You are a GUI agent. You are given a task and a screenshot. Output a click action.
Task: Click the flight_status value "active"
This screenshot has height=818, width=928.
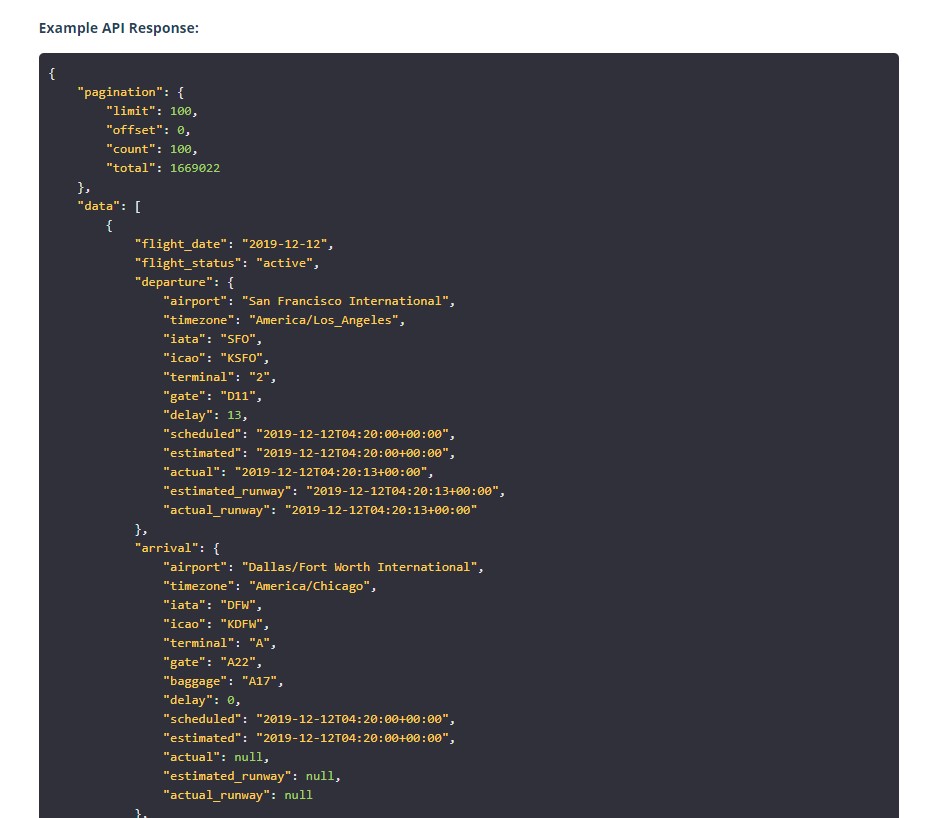288,263
